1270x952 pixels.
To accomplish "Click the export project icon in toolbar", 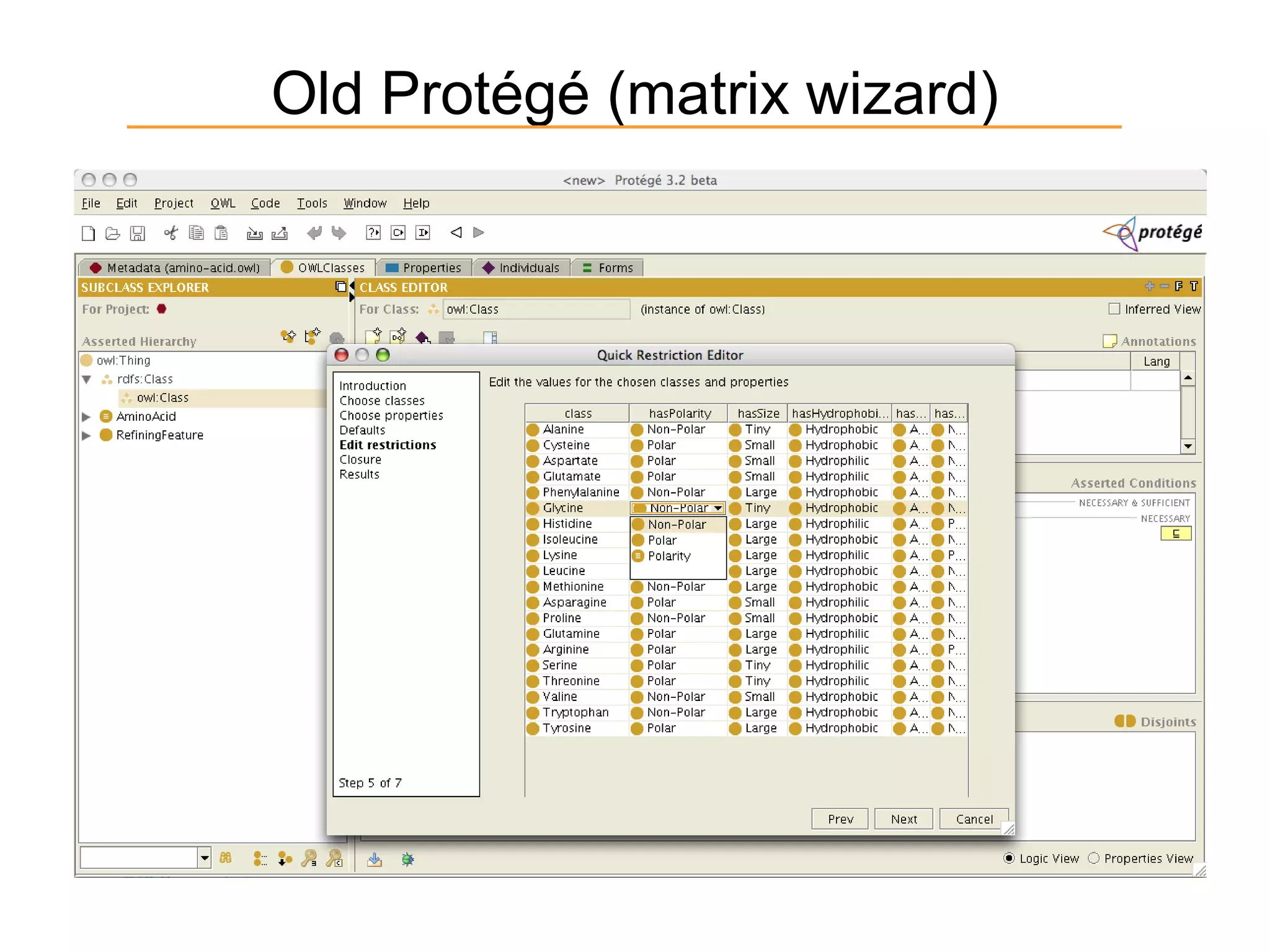I will [x=280, y=233].
